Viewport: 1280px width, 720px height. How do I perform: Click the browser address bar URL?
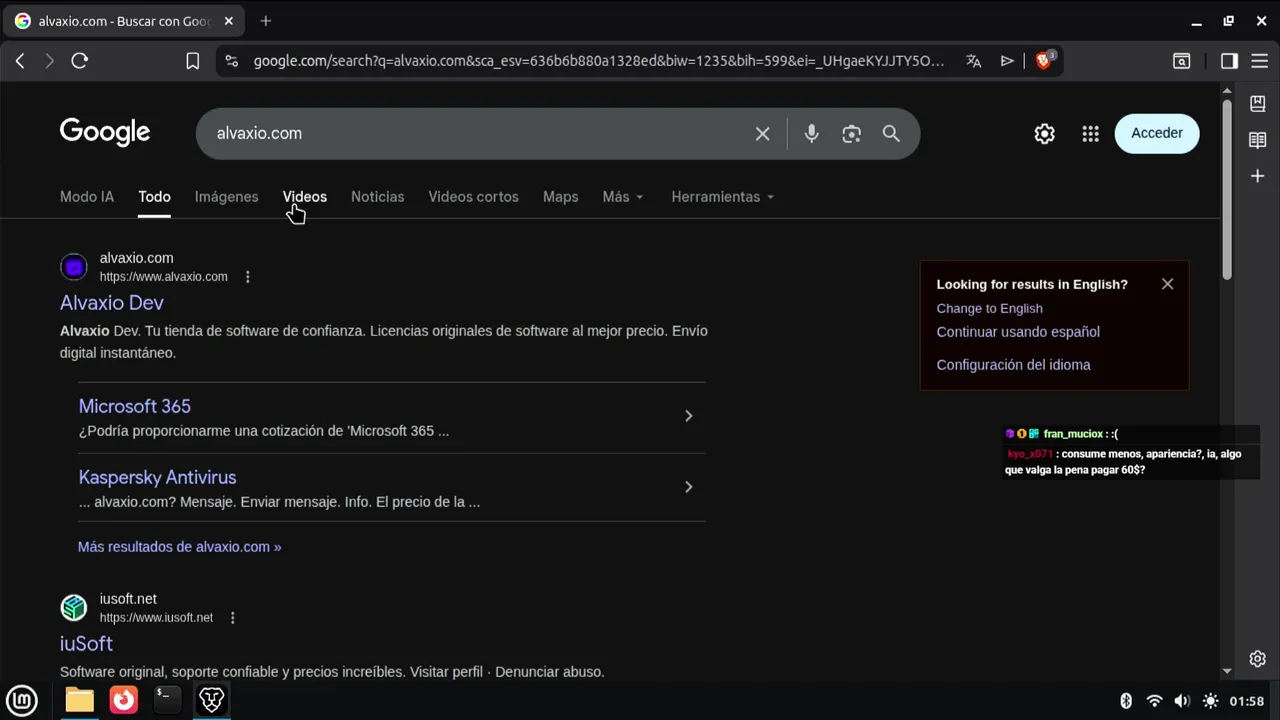coord(598,61)
